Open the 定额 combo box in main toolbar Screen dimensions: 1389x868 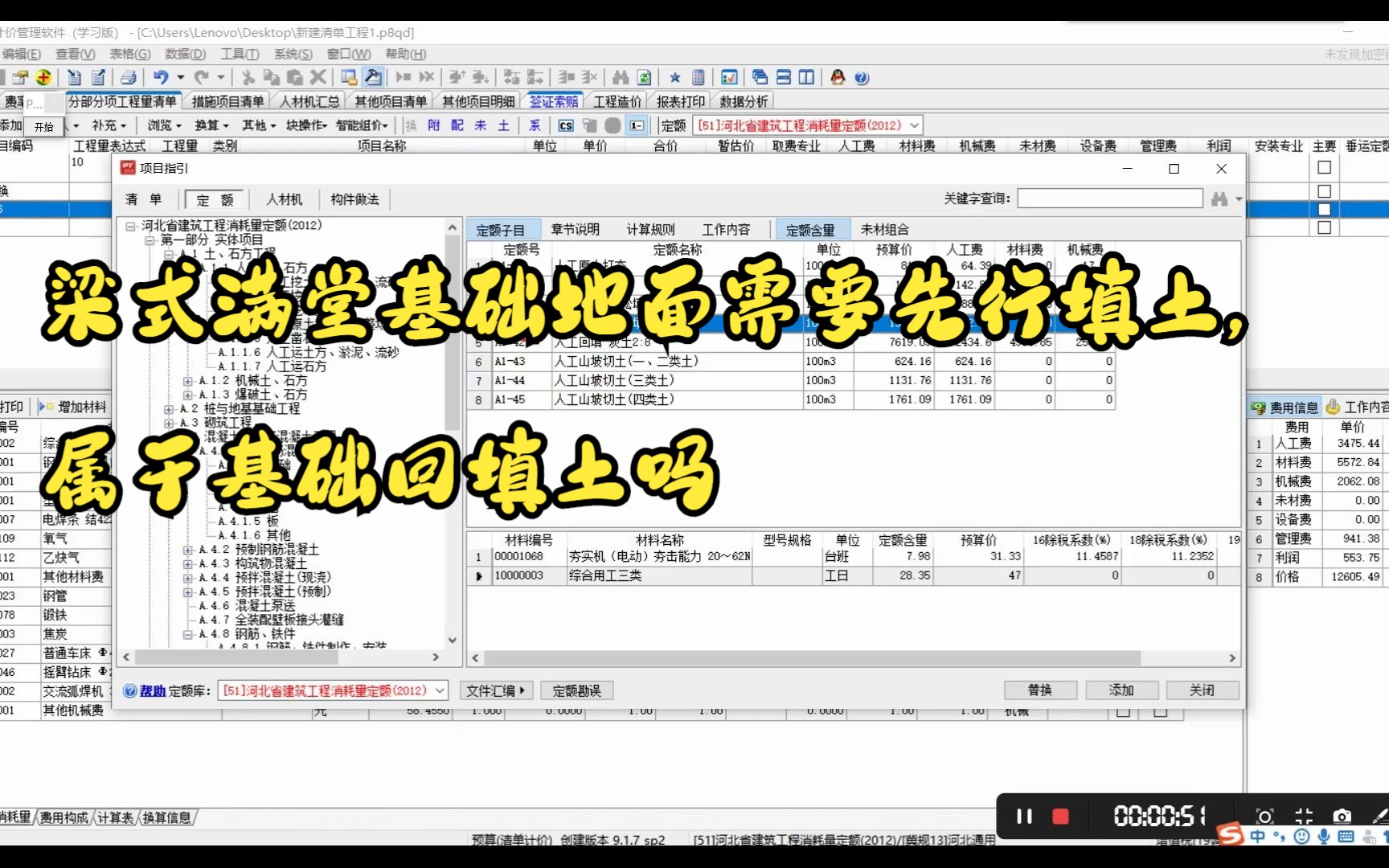807,125
